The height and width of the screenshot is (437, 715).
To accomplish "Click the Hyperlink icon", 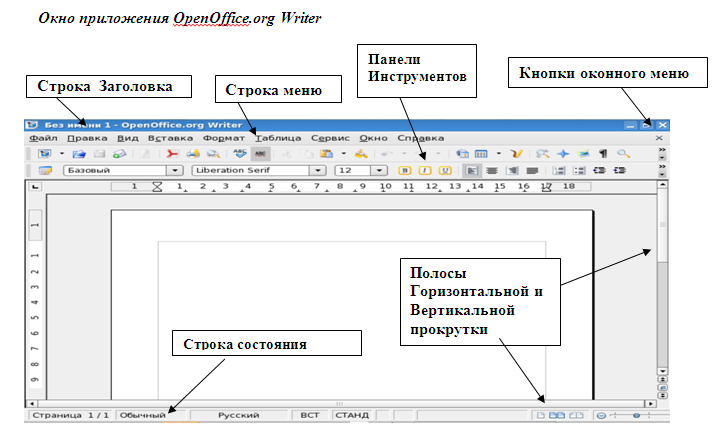I will 462,154.
